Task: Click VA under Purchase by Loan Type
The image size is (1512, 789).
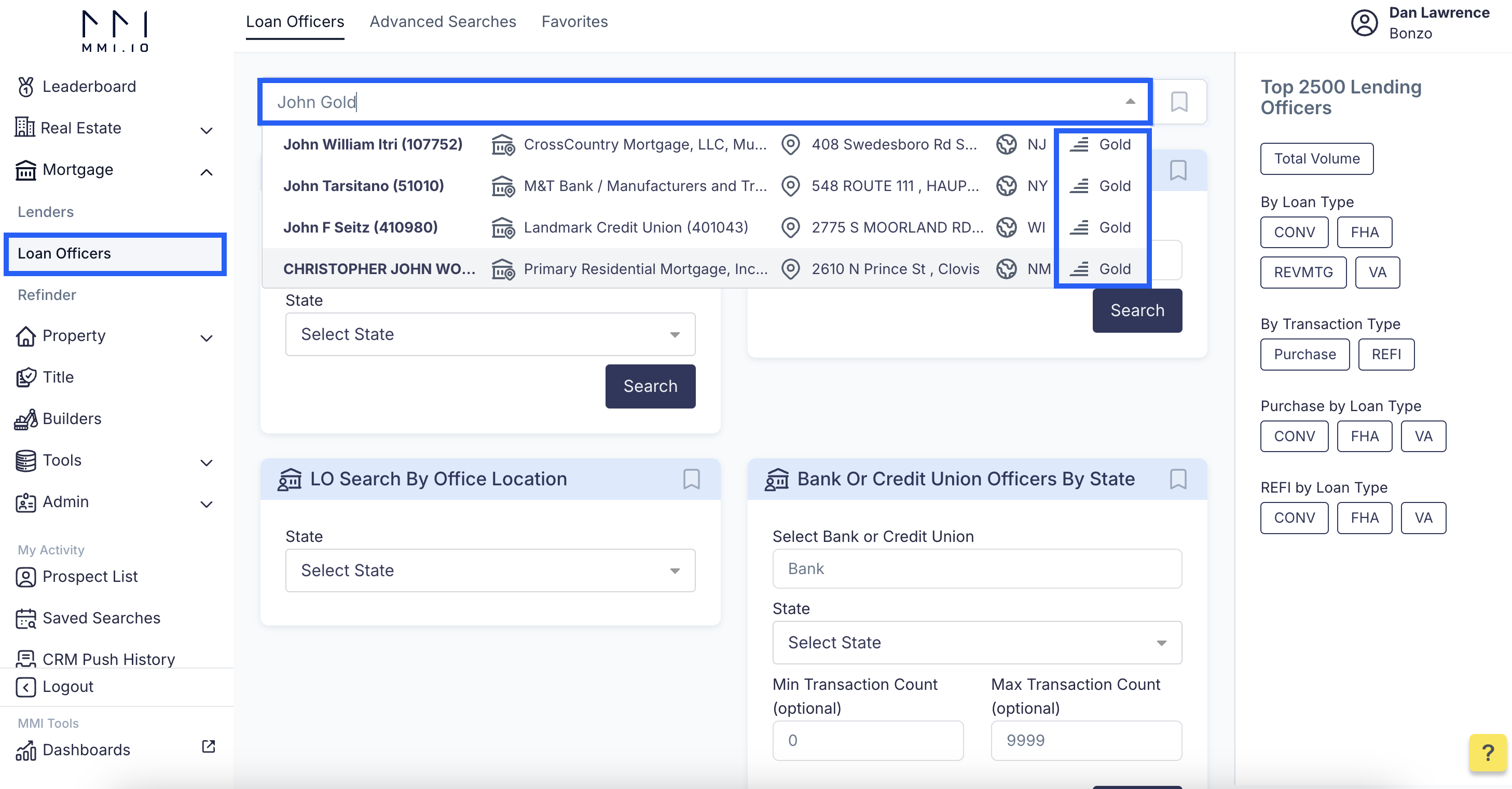Action: coord(1423,436)
